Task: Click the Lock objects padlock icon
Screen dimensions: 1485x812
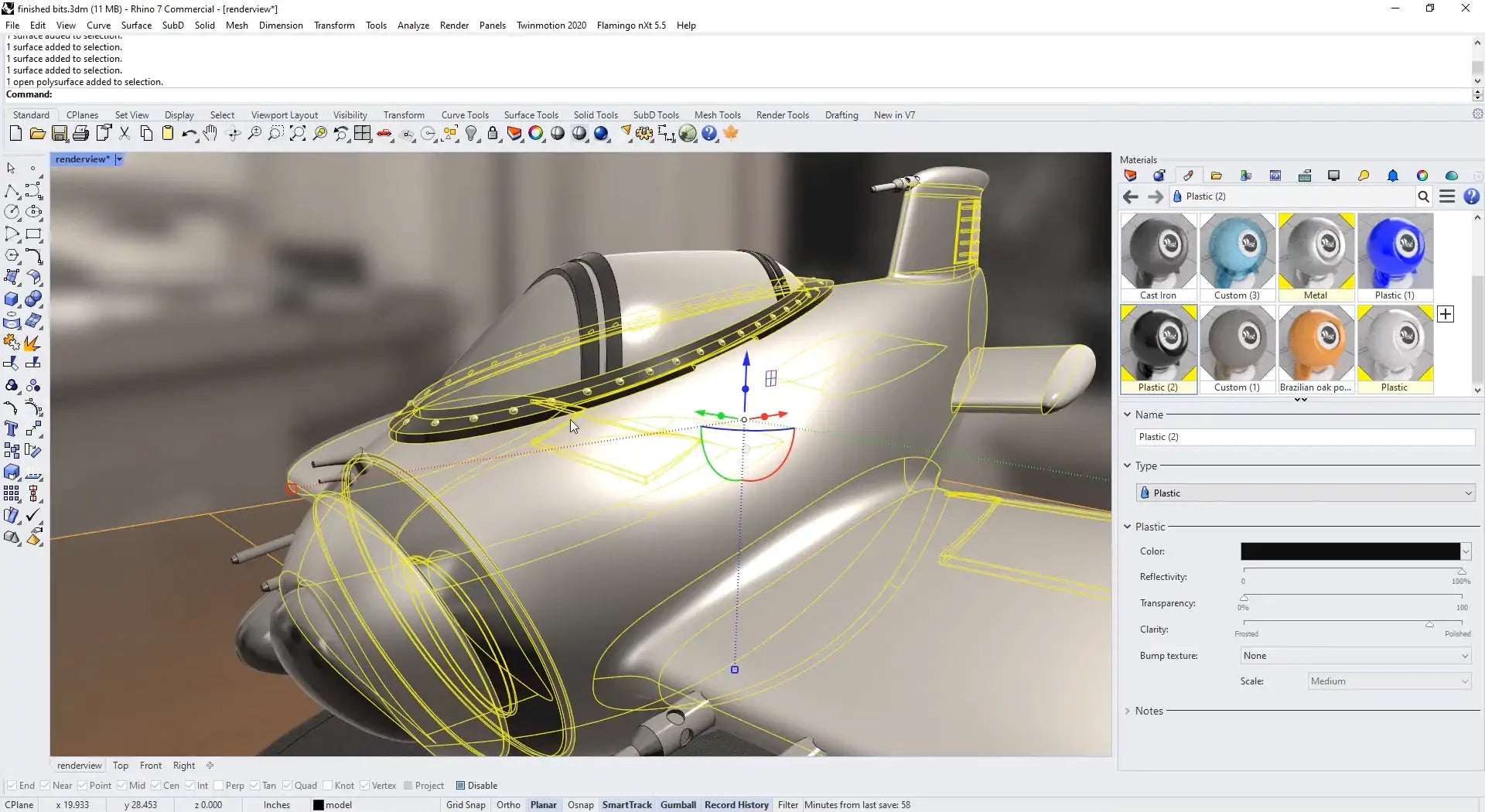Action: pyautogui.click(x=493, y=134)
